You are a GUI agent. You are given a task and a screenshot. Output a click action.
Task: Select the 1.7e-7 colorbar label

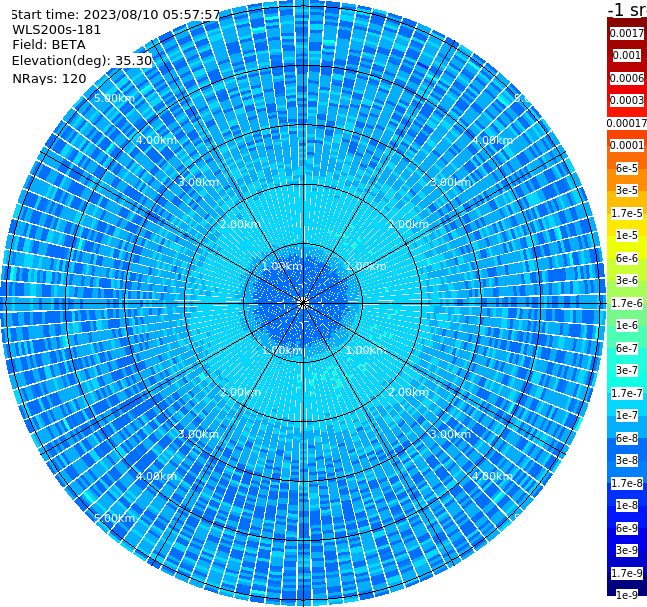pyautogui.click(x=627, y=393)
